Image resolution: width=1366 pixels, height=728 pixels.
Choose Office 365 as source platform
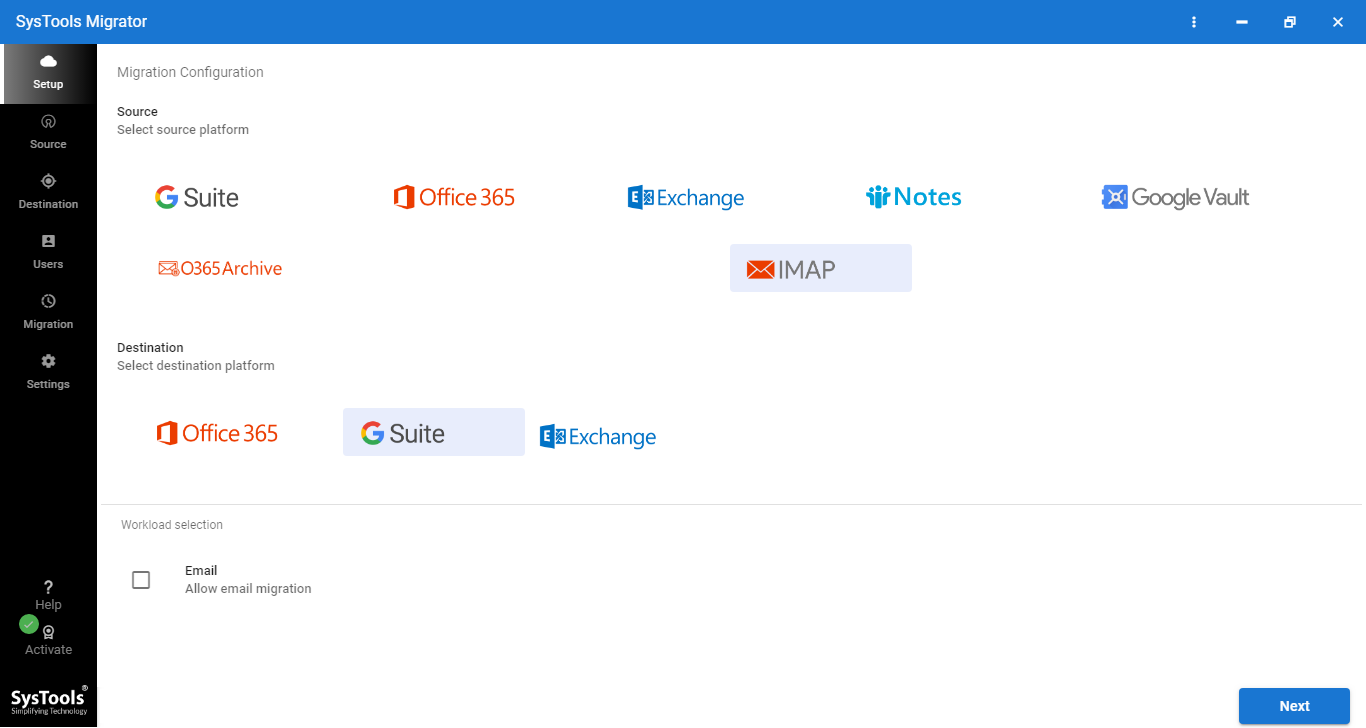454,197
